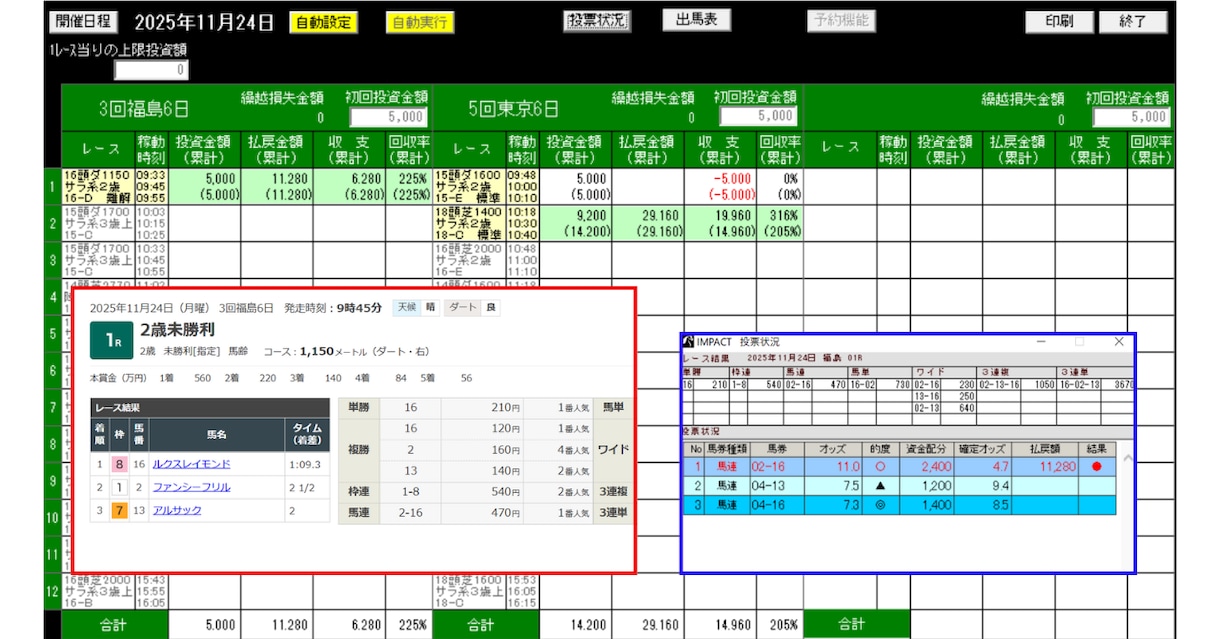1220x639 pixels.
Task: Click the 初回投資金額 field for 3回福島6日
Action: [x=389, y=116]
